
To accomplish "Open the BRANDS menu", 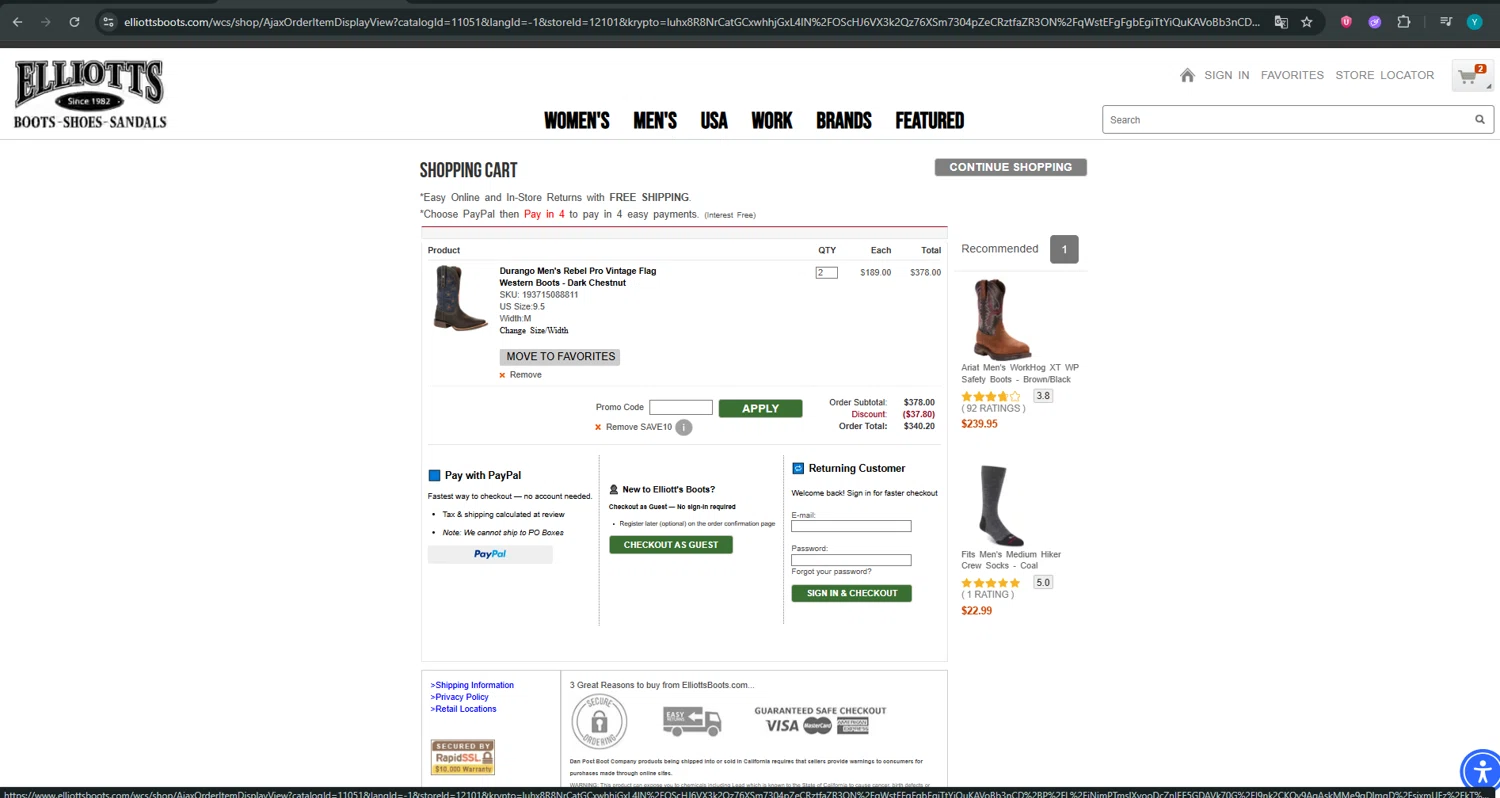I will point(844,121).
